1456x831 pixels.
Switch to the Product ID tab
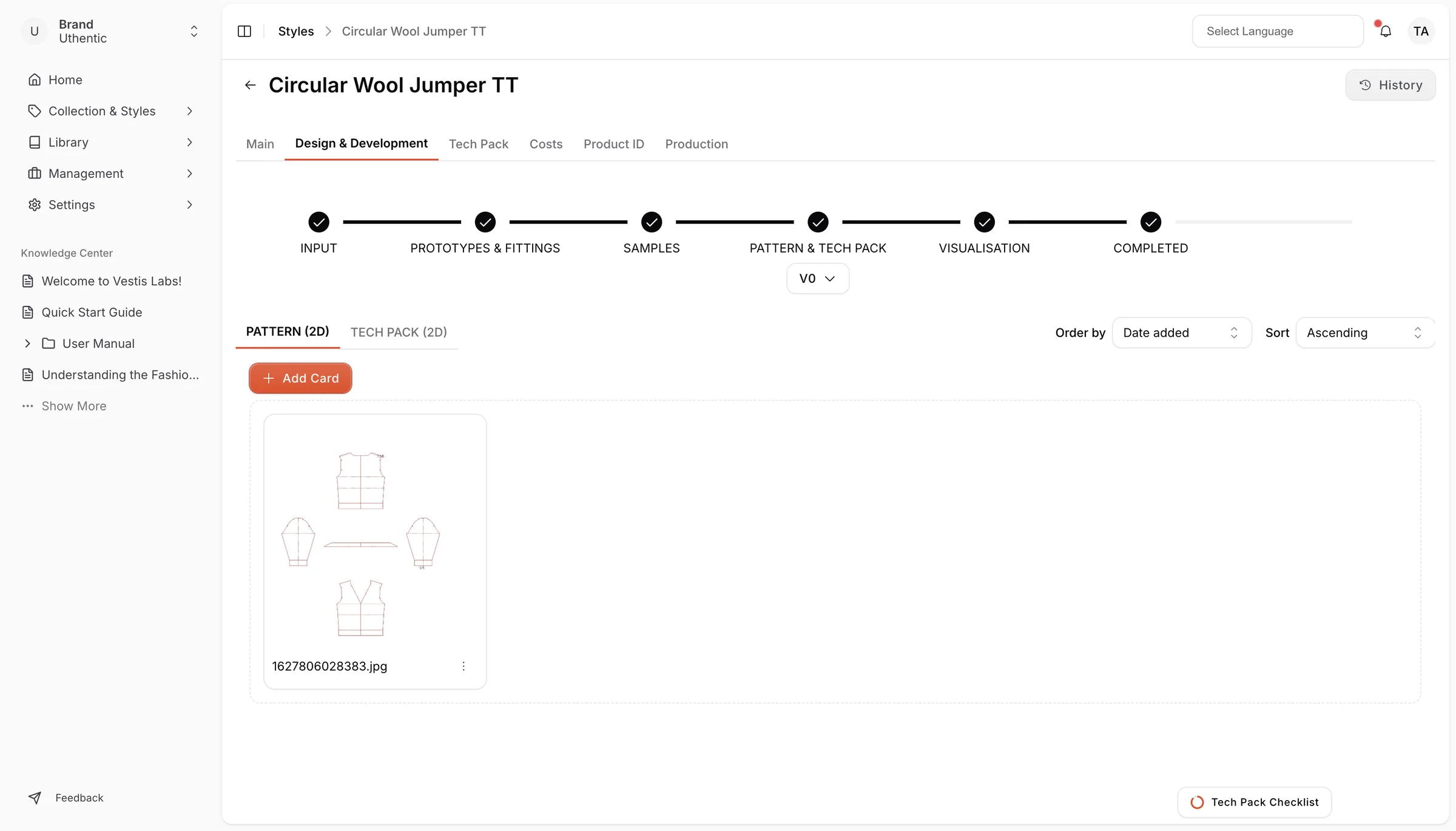click(613, 144)
